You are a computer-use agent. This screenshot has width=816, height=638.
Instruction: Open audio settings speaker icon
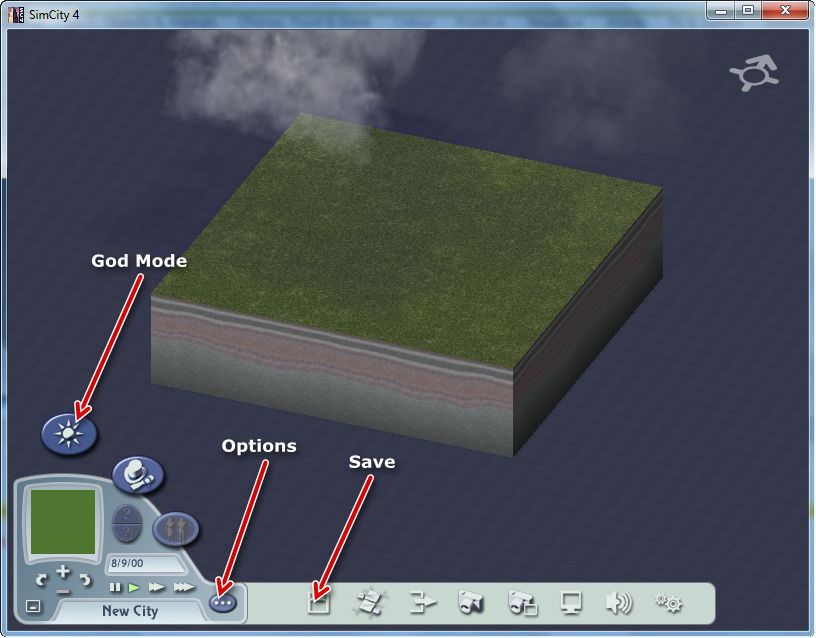click(619, 603)
